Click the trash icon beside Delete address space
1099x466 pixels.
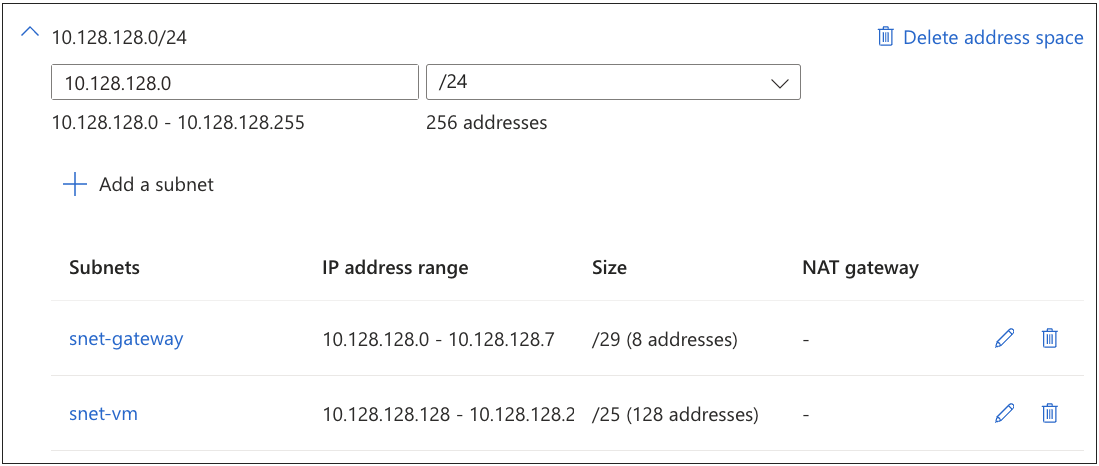pos(885,37)
